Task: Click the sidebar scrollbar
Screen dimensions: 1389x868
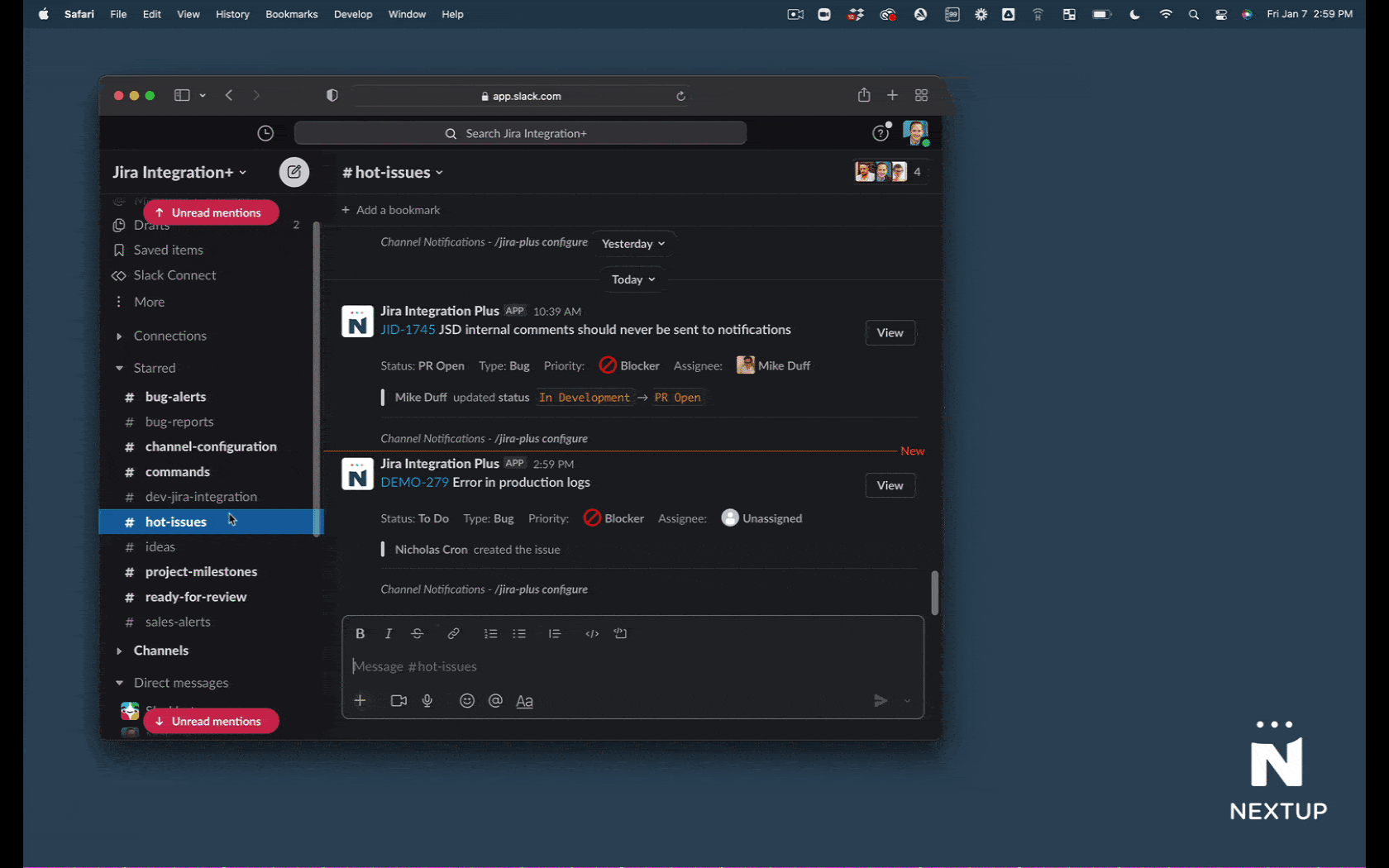Action: 316,380
